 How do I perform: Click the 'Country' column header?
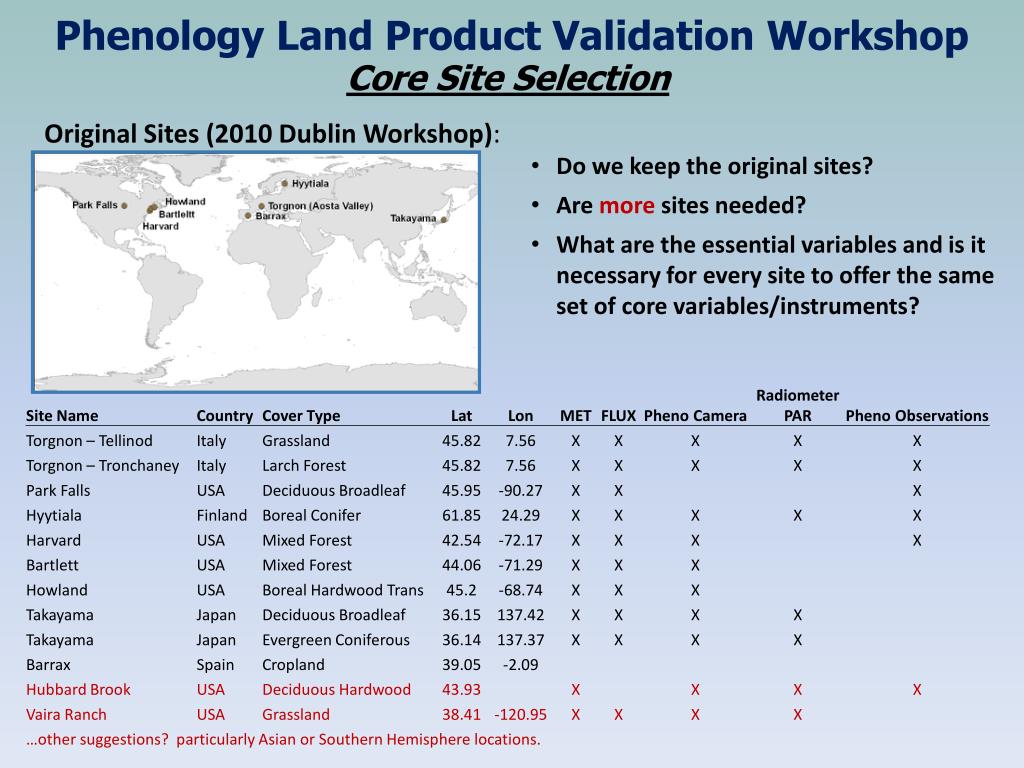click(225, 416)
